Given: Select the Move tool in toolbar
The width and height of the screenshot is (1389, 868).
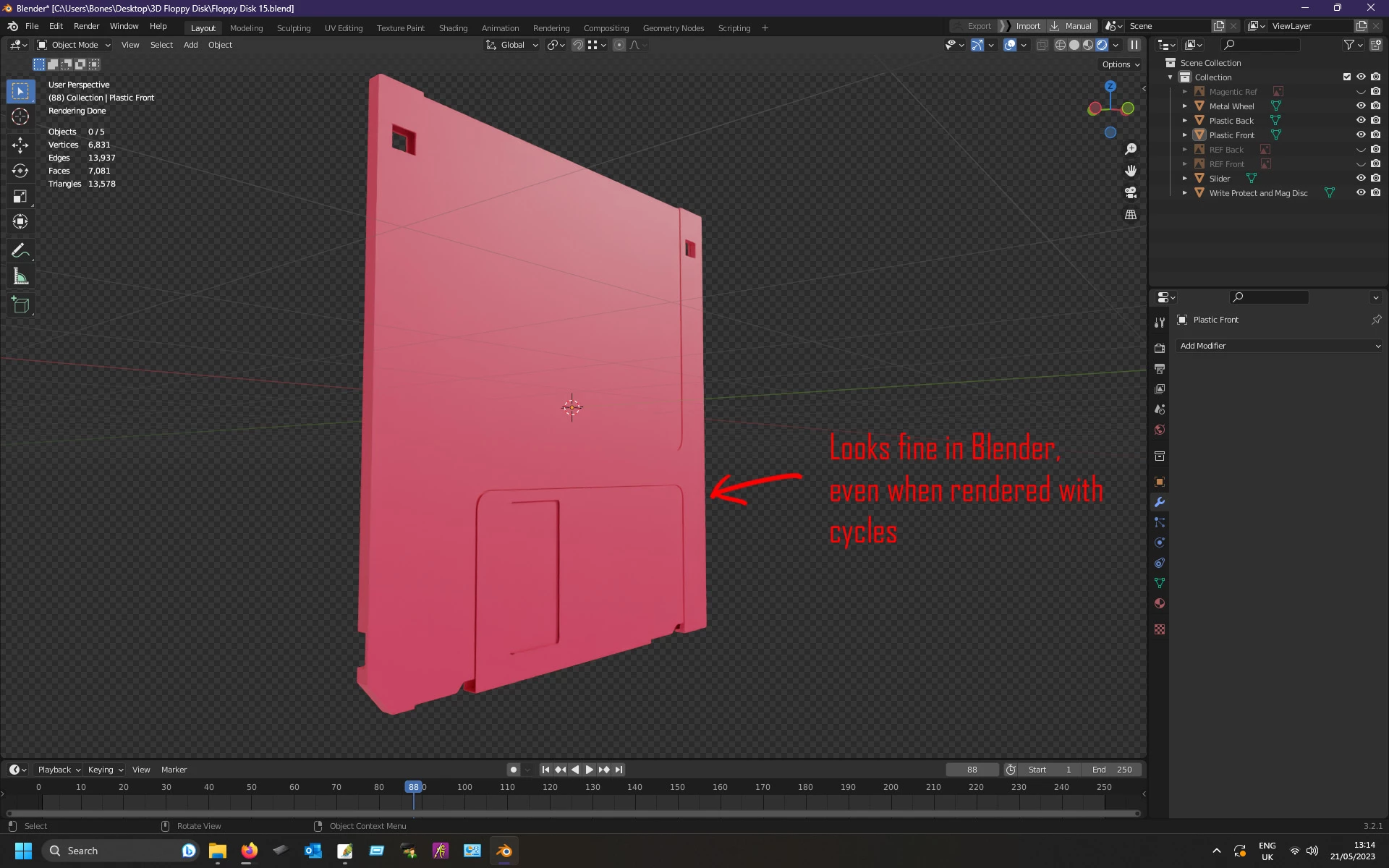Looking at the screenshot, I should coord(20,145).
